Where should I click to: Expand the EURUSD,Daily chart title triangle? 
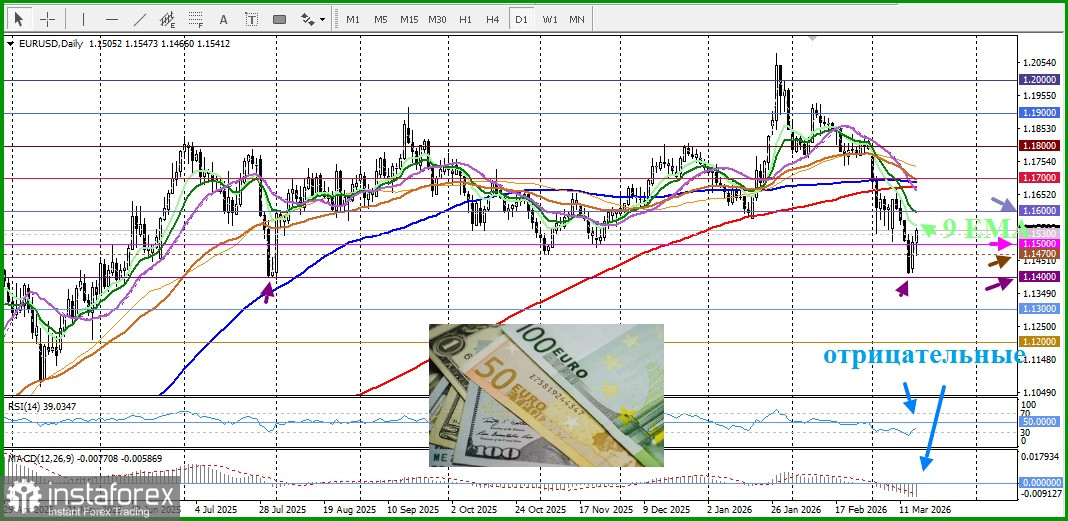[x=10, y=44]
